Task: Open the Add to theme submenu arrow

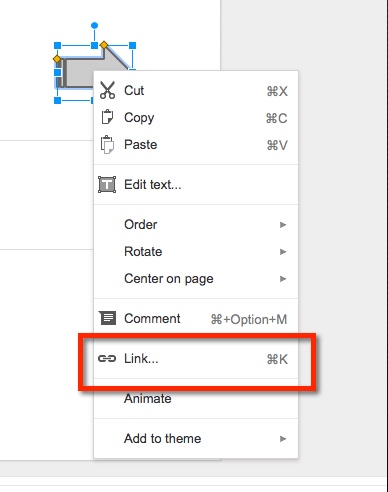Action: (x=283, y=439)
